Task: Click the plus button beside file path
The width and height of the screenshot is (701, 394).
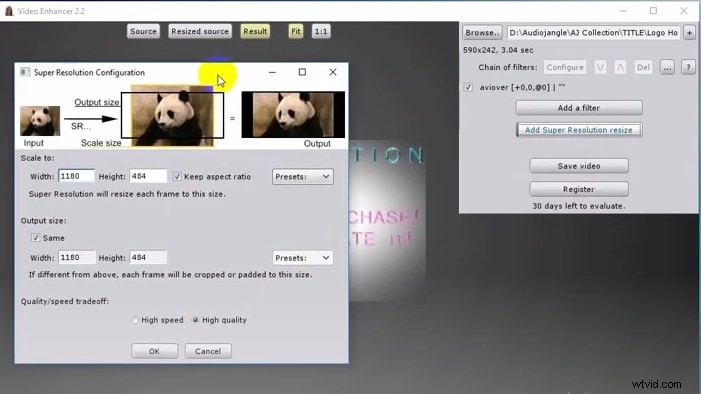Action: click(689, 33)
